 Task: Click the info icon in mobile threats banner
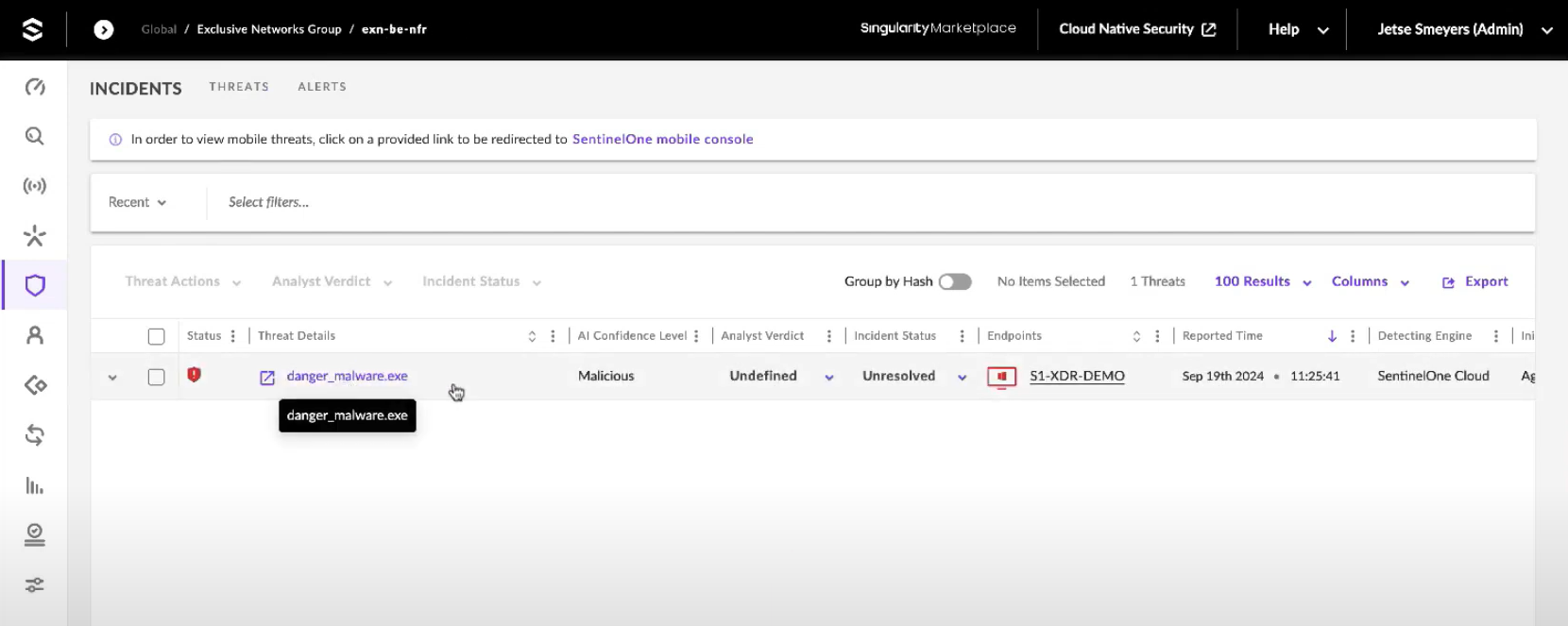[x=115, y=140]
